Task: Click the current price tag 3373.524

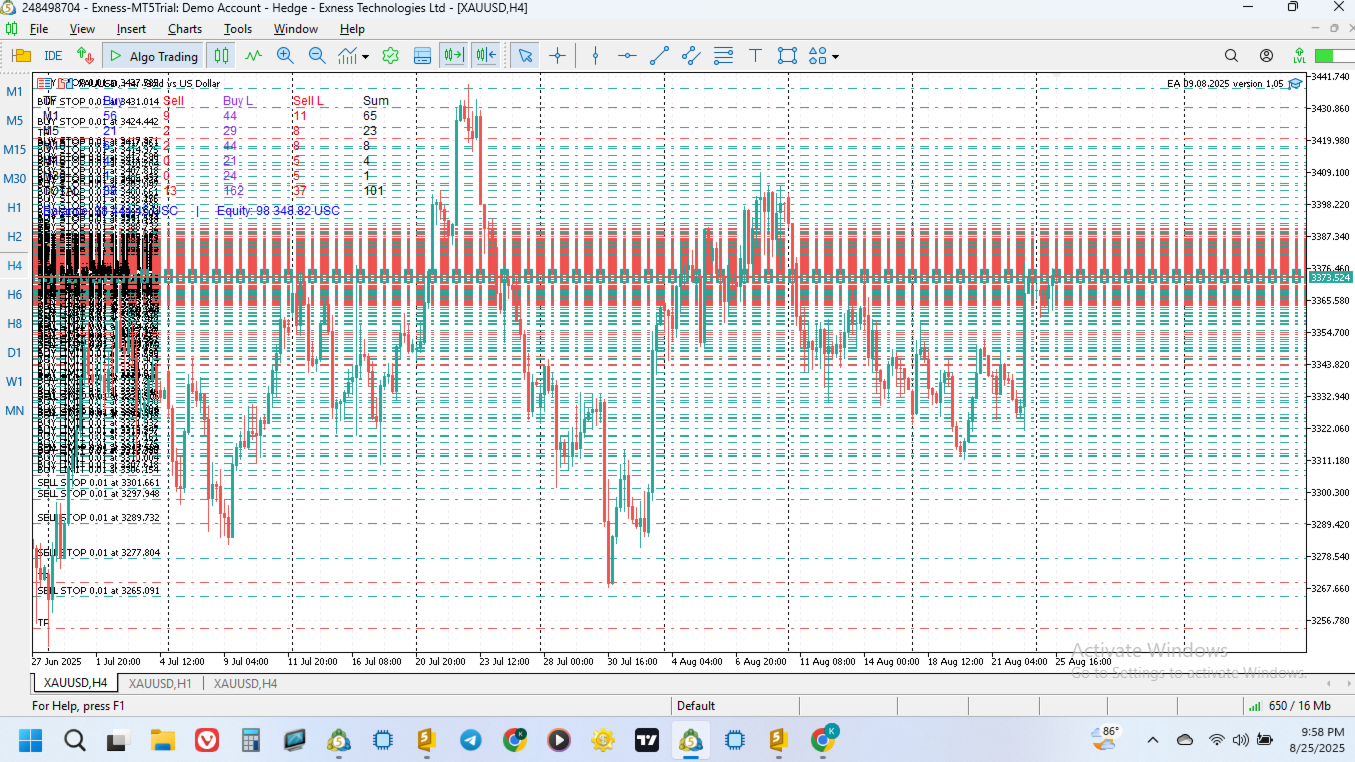Action: tap(1329, 277)
